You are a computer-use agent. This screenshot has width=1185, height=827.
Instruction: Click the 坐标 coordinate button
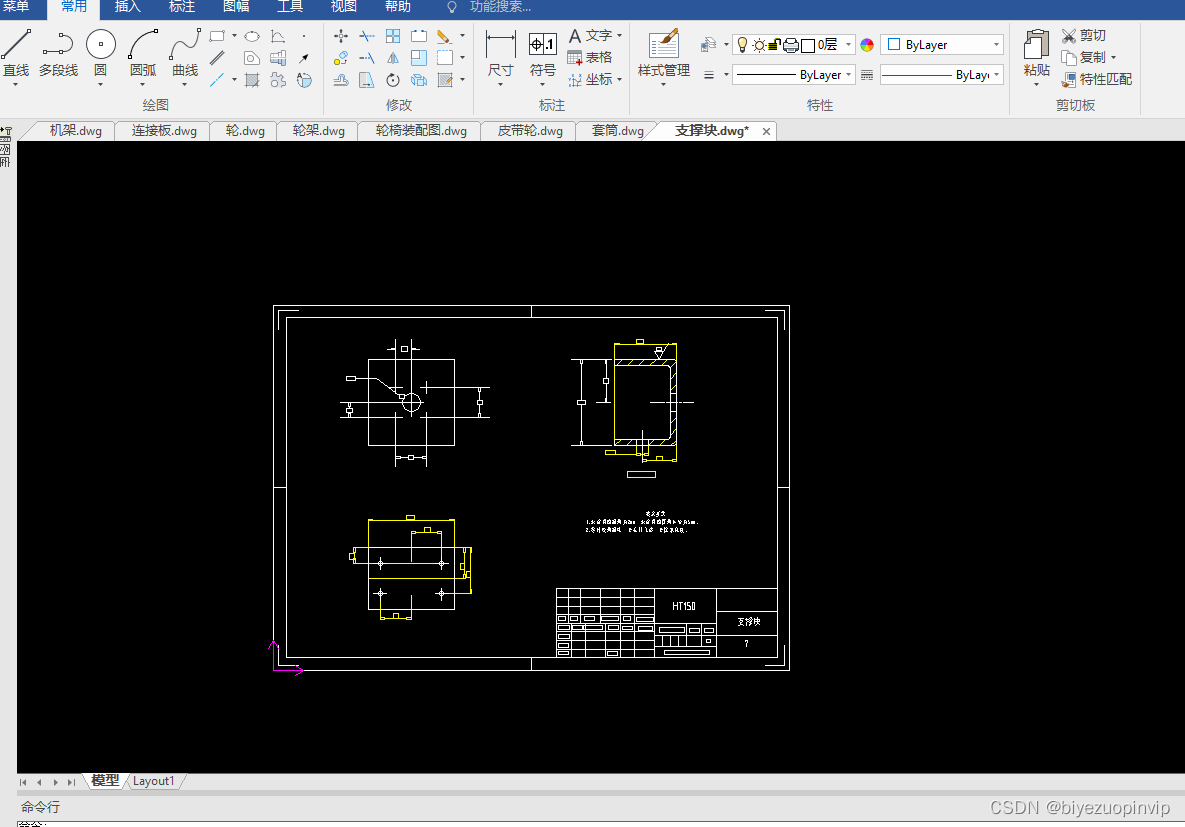(594, 79)
